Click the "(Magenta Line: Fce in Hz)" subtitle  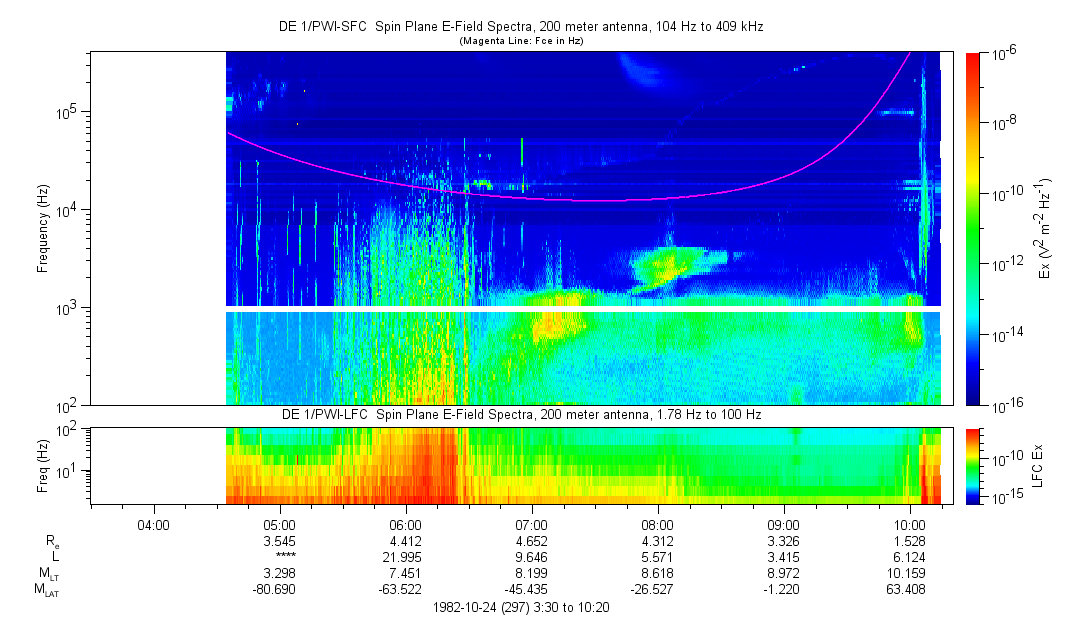tap(520, 41)
